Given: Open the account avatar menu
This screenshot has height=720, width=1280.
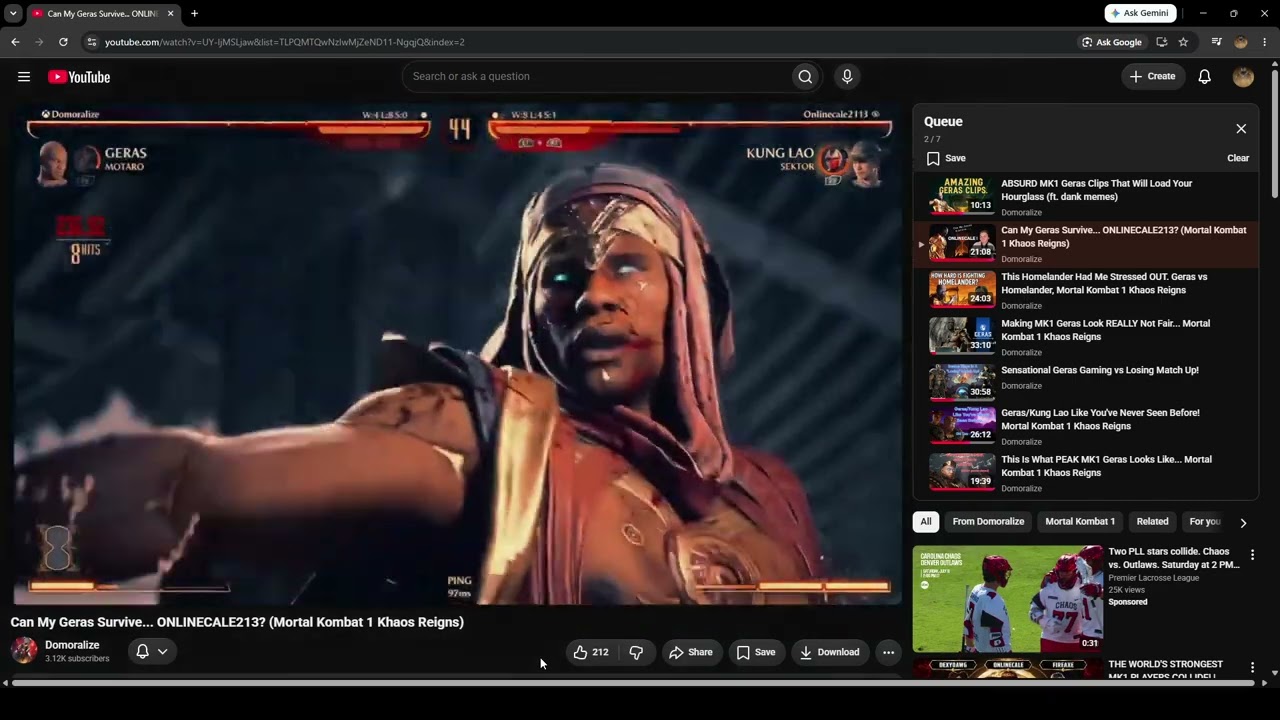Looking at the screenshot, I should coord(1243,76).
